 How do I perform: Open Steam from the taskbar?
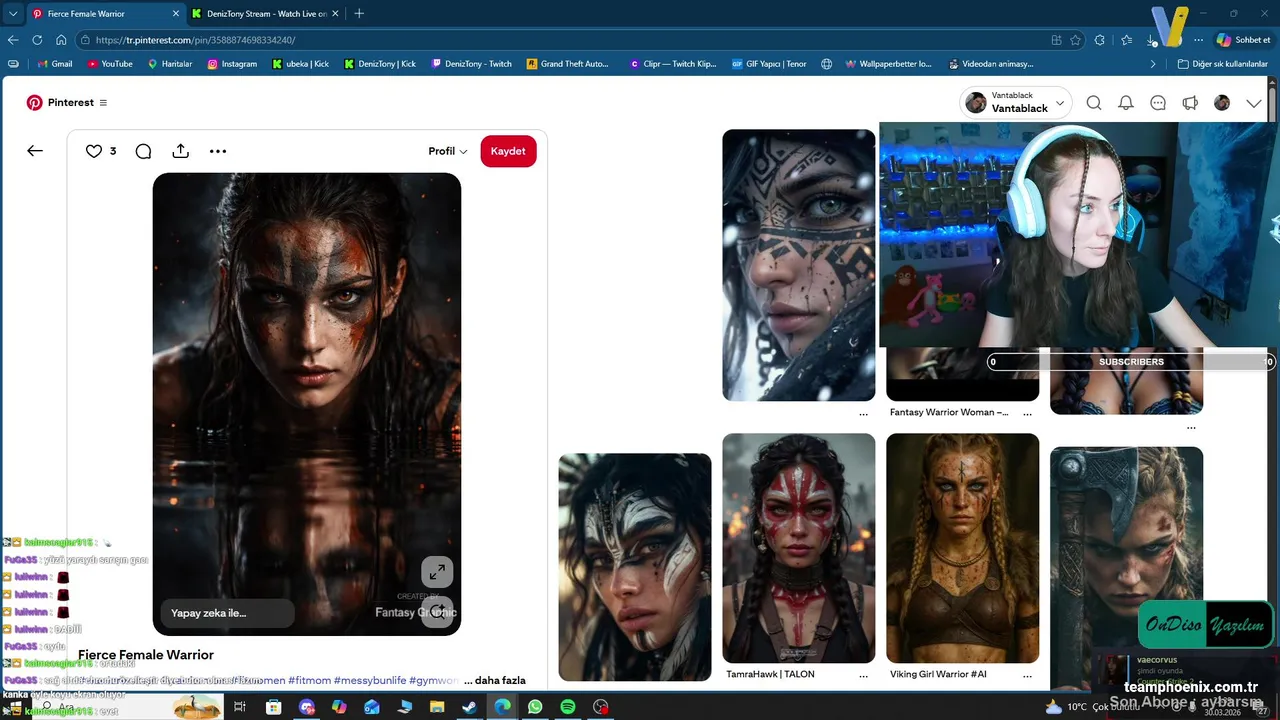(x=469, y=707)
